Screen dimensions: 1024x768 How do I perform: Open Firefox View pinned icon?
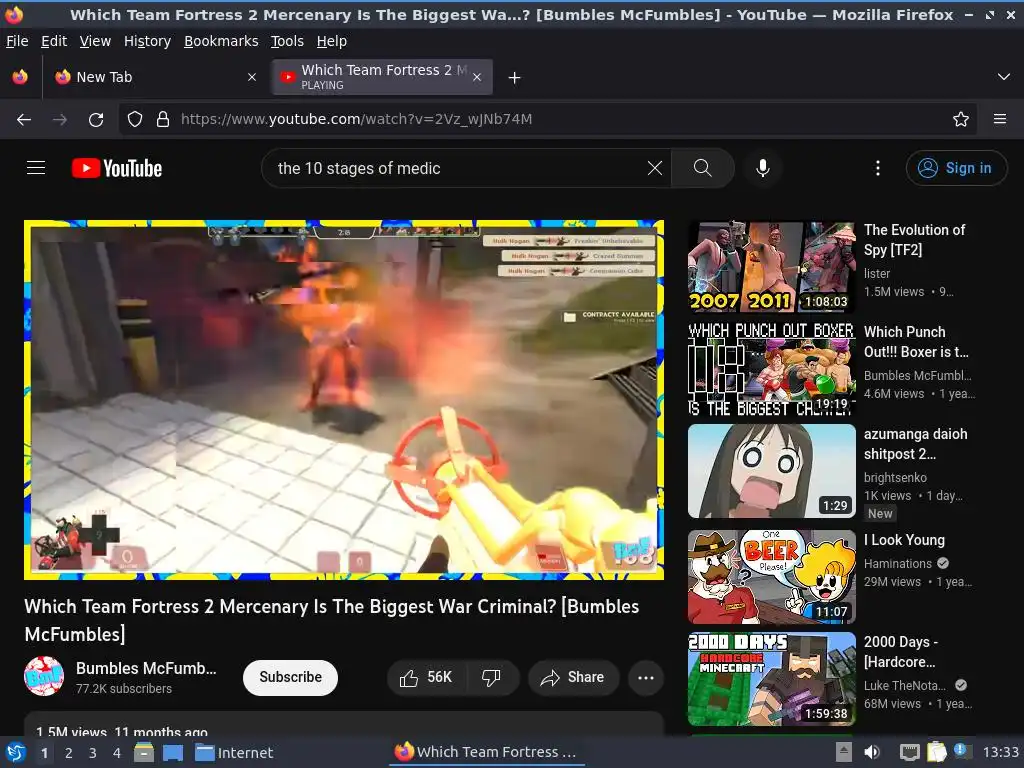click(20, 77)
